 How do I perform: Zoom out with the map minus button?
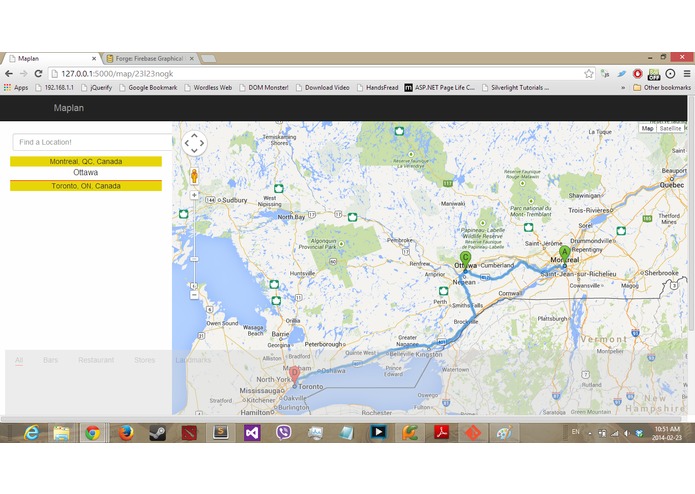tap(194, 295)
